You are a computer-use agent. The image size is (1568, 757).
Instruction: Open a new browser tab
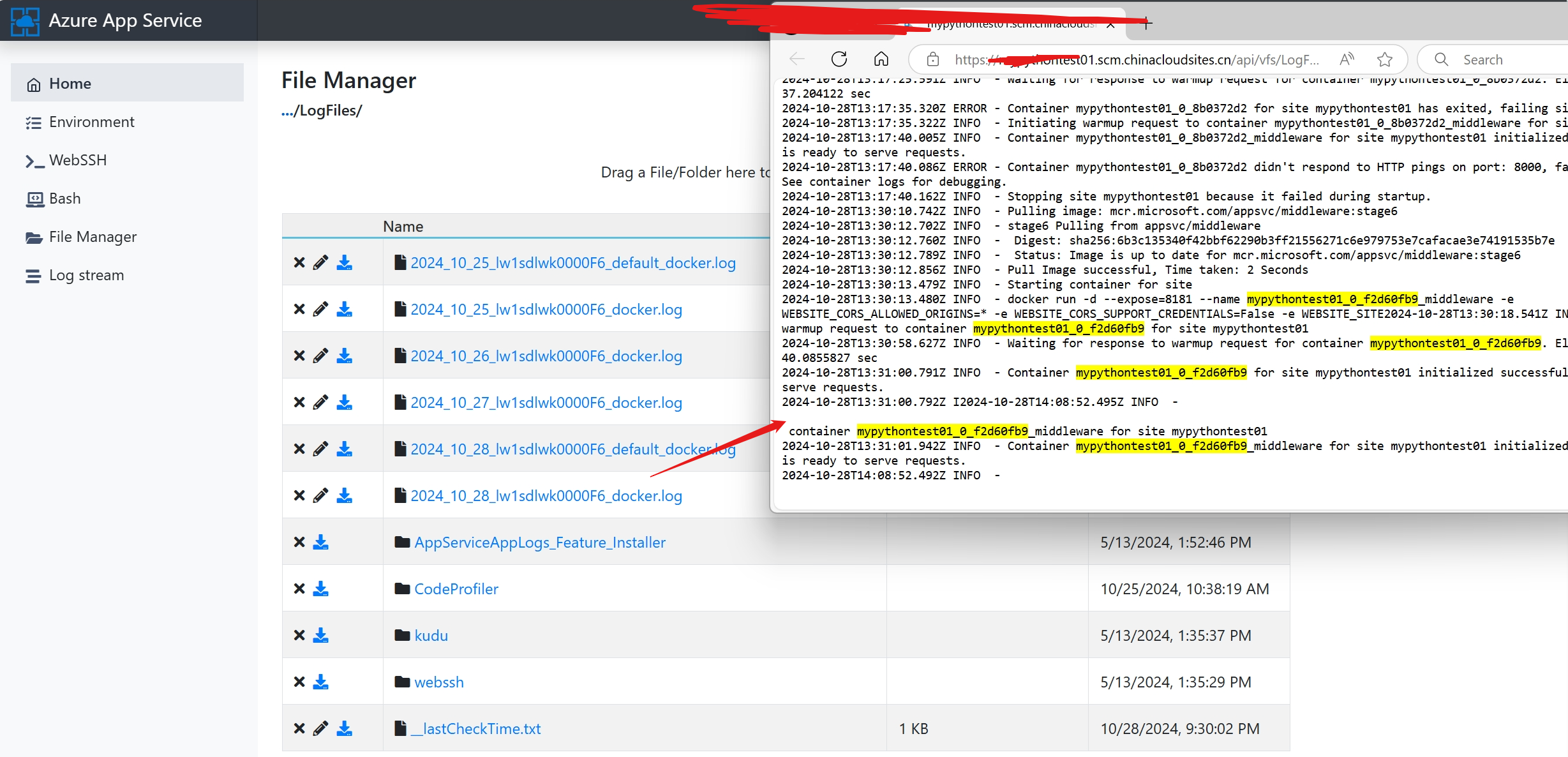[x=1146, y=24]
